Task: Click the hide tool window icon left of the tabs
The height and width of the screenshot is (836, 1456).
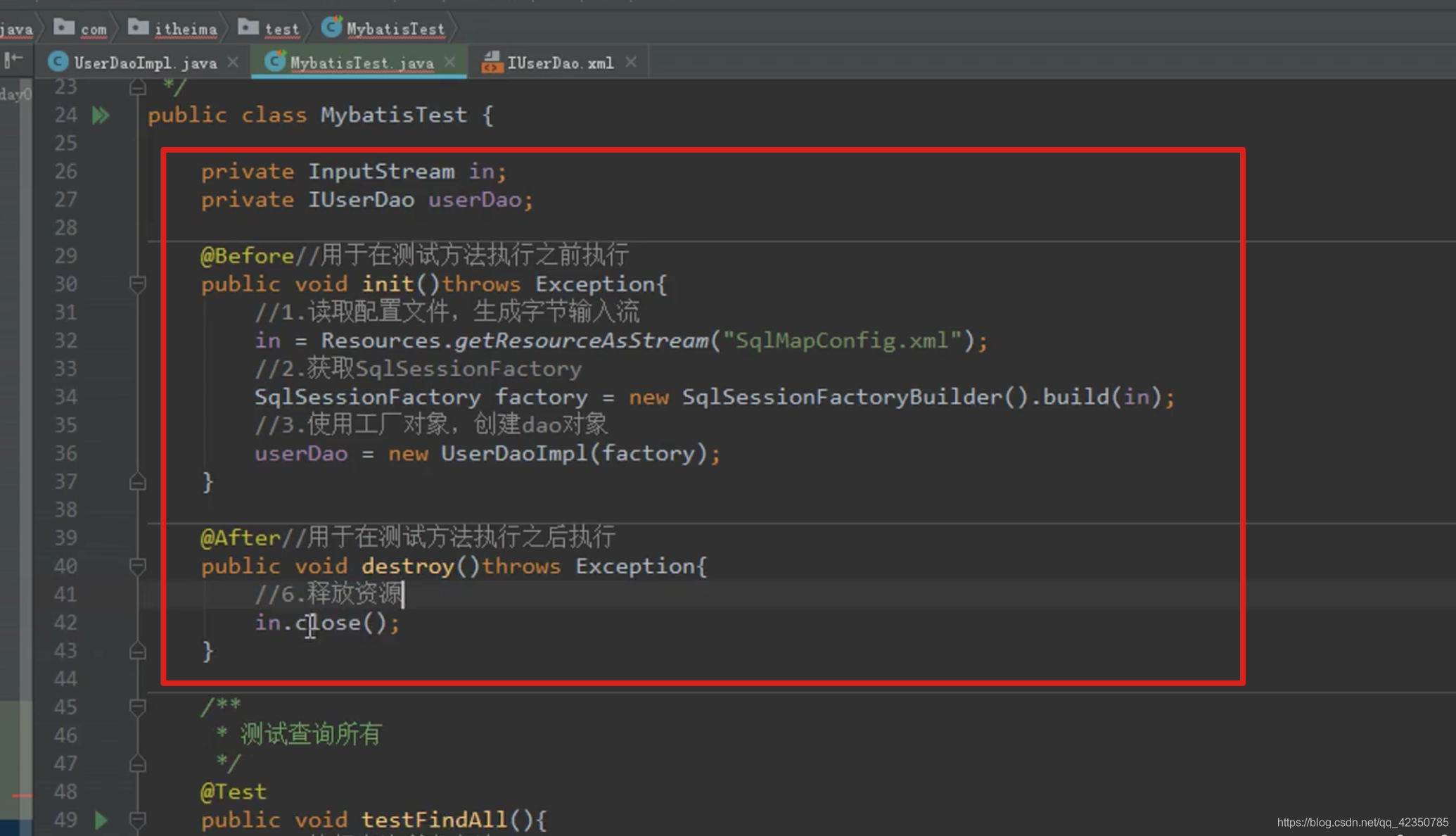Action: [x=13, y=61]
